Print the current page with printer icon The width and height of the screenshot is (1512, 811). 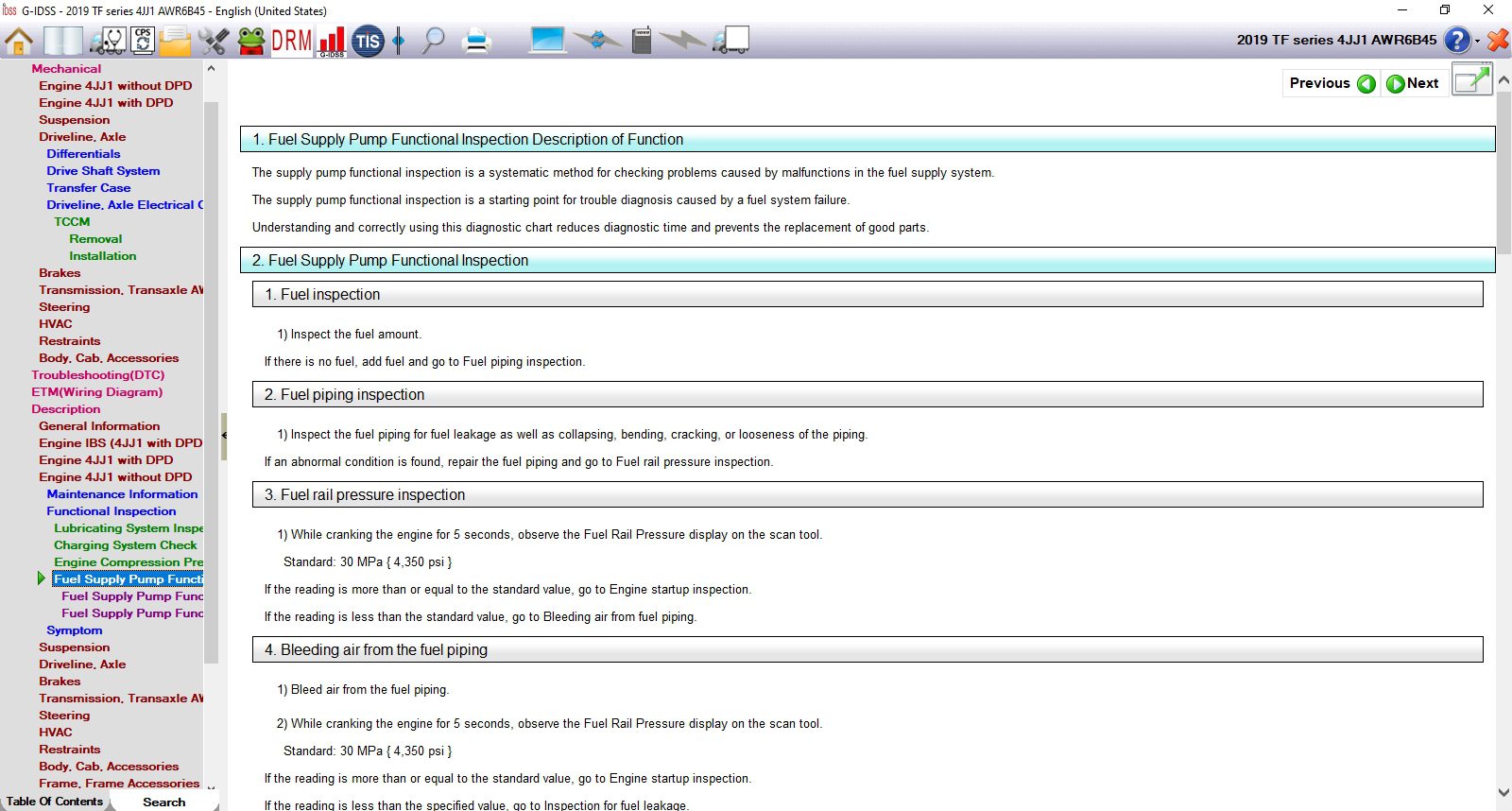477,41
